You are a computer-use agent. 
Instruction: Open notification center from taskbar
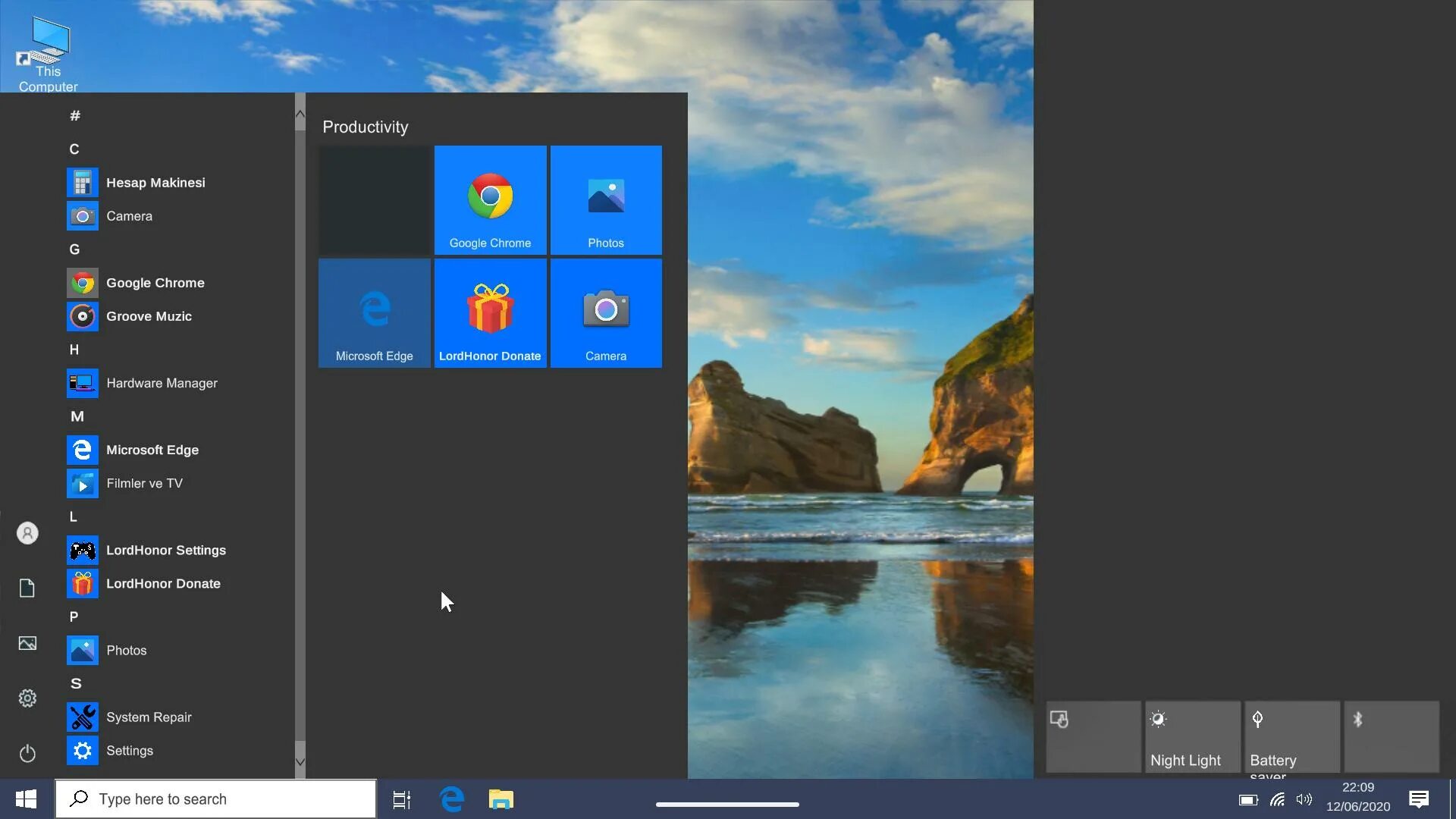coord(1419,799)
